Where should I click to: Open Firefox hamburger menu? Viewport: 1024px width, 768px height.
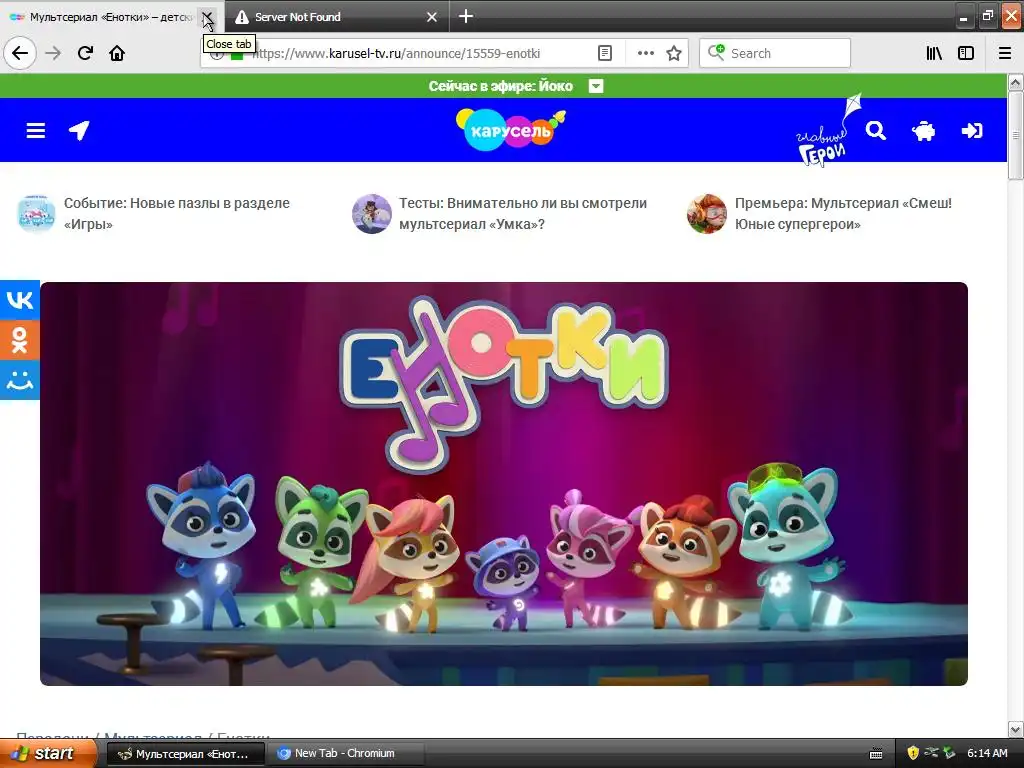(1005, 53)
